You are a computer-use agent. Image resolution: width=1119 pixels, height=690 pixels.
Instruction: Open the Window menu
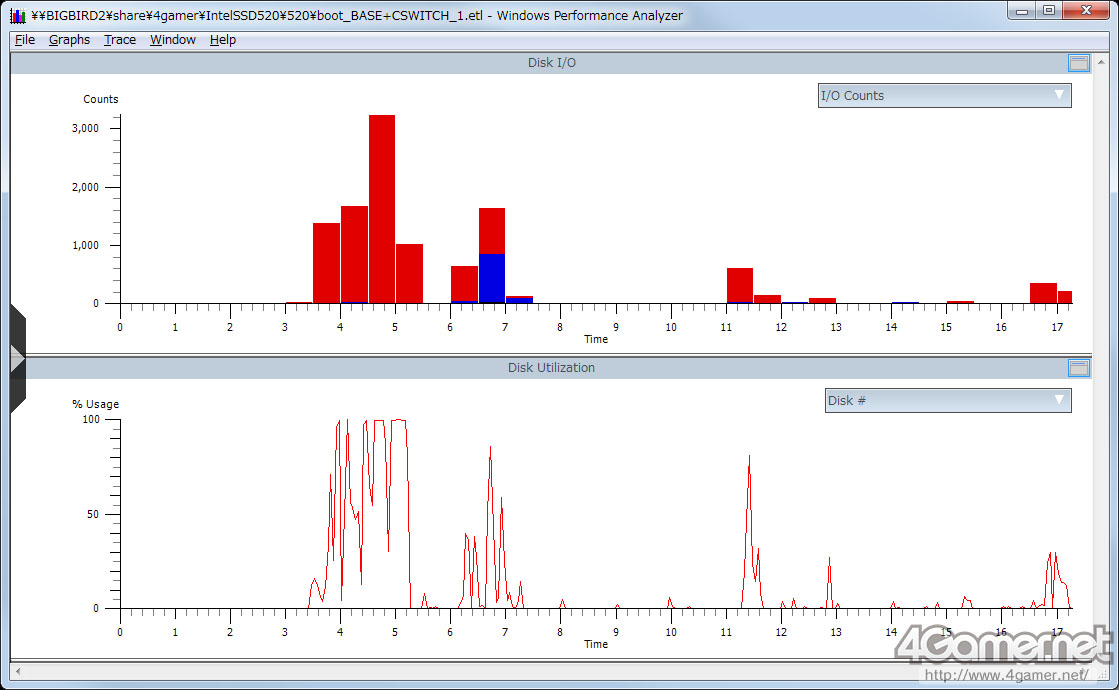(x=173, y=40)
